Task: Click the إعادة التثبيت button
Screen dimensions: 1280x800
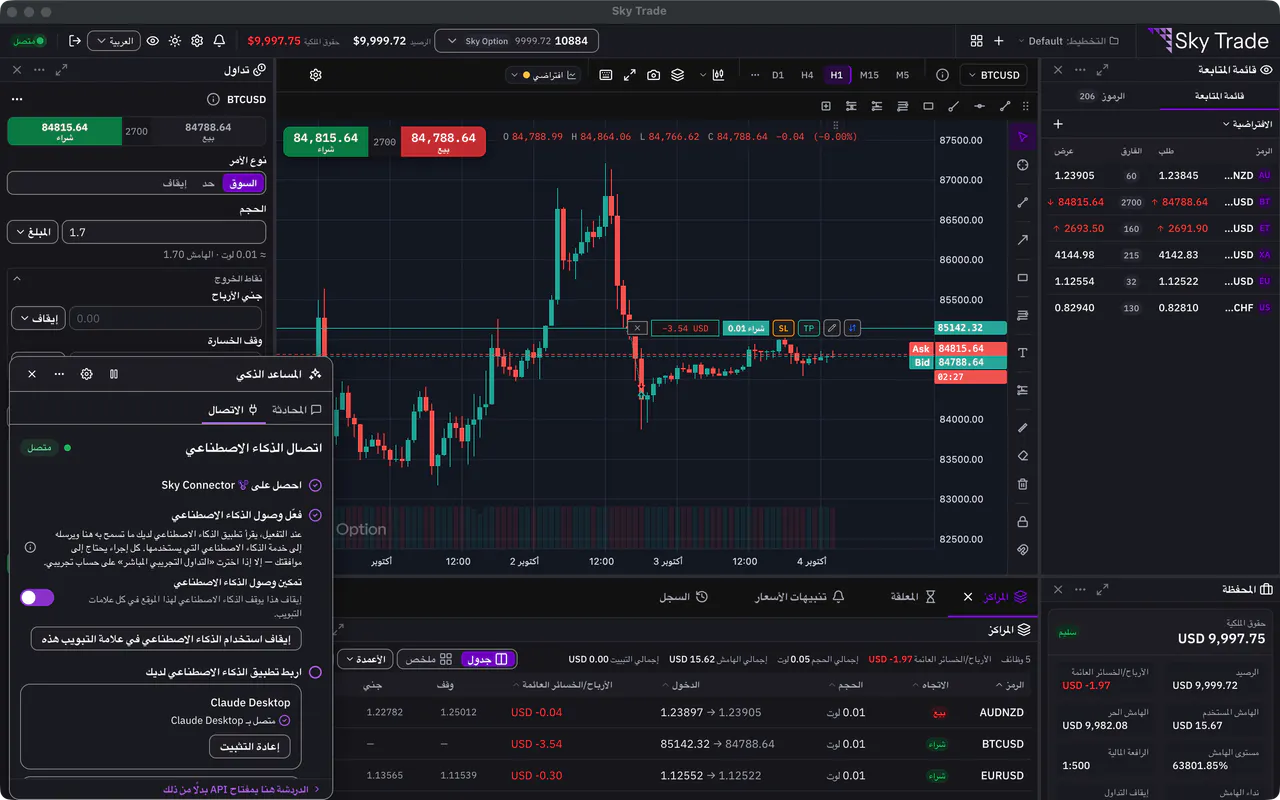Action: (249, 746)
